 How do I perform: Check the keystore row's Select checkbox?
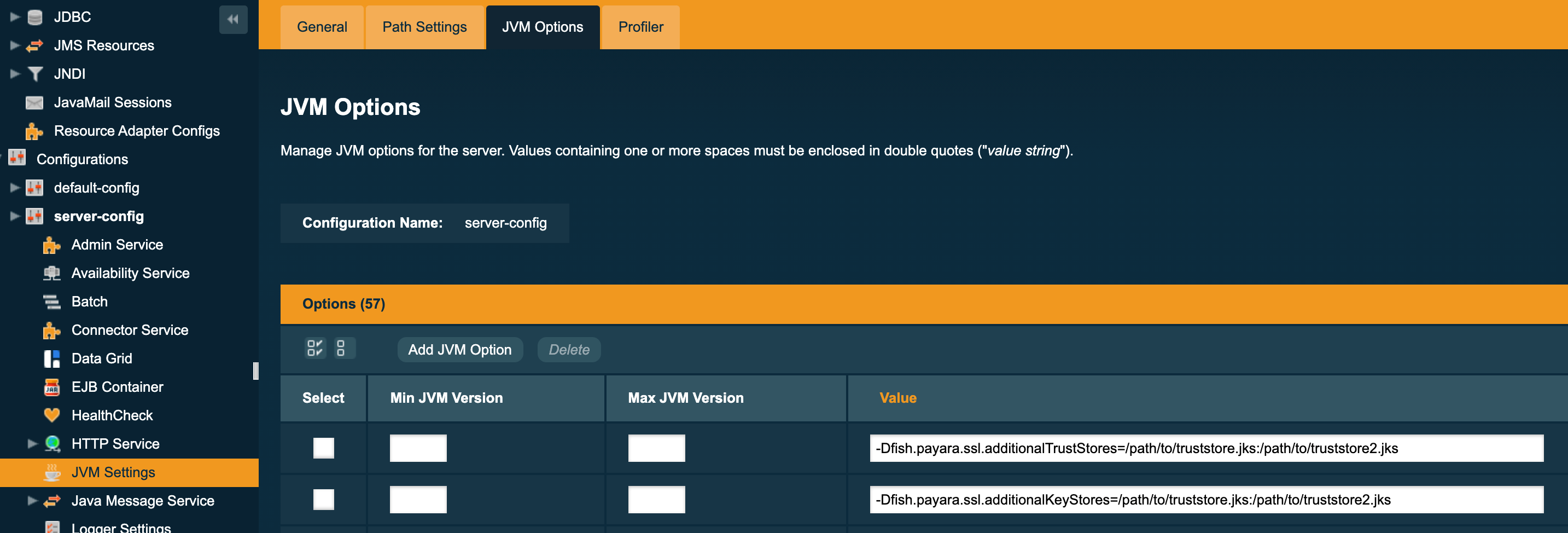[323, 499]
